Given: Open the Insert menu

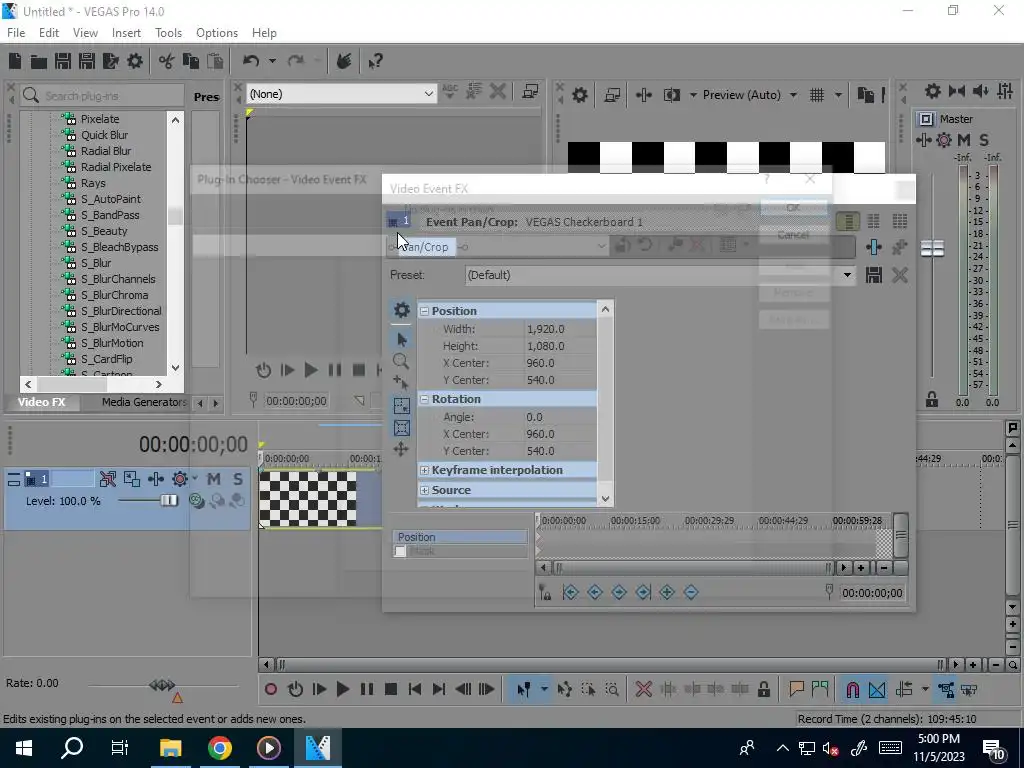Looking at the screenshot, I should coord(126,33).
